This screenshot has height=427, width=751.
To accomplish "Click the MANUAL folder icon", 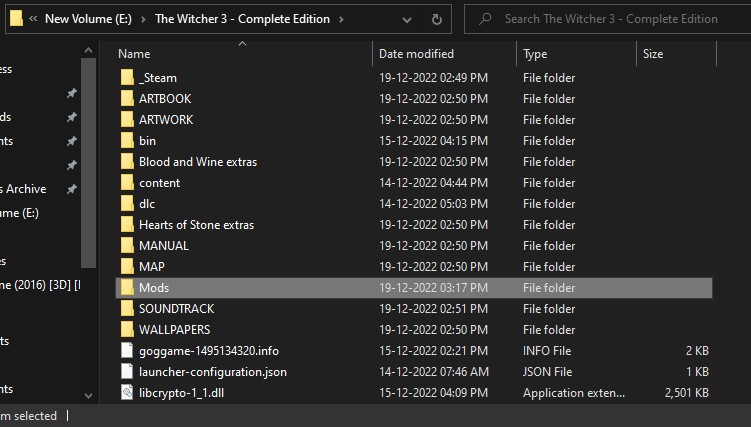I will [127, 246].
